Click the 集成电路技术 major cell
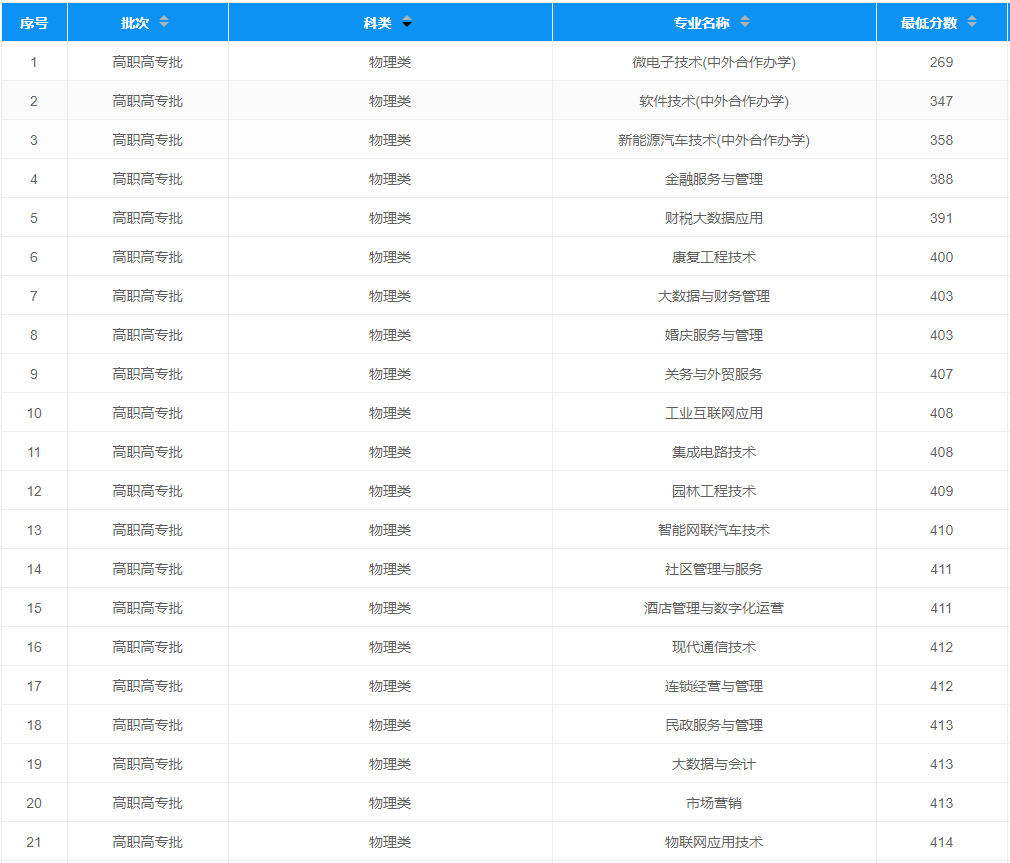The image size is (1010, 863). point(713,452)
